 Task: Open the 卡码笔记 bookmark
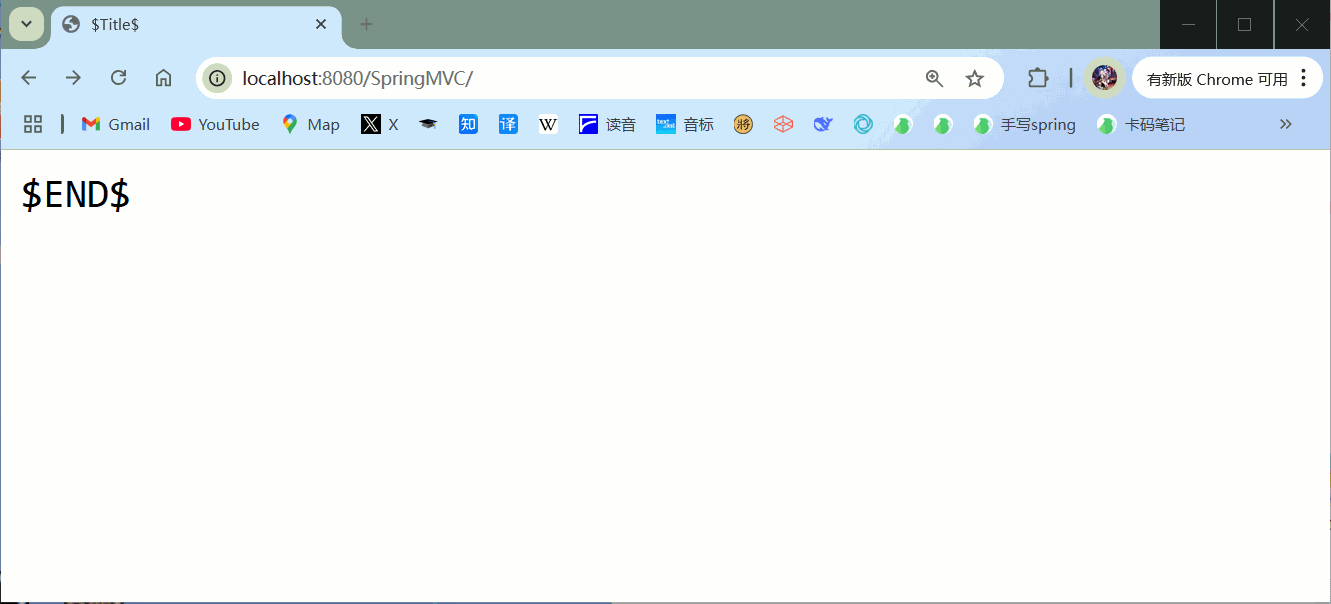1141,124
